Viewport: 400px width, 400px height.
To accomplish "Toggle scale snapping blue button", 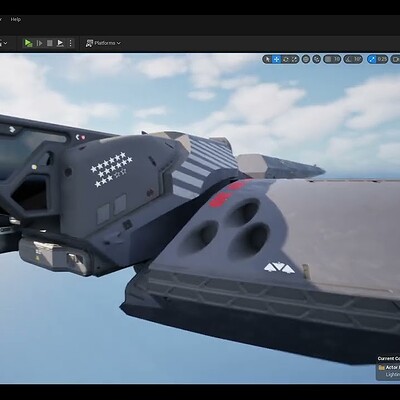I will [372, 59].
